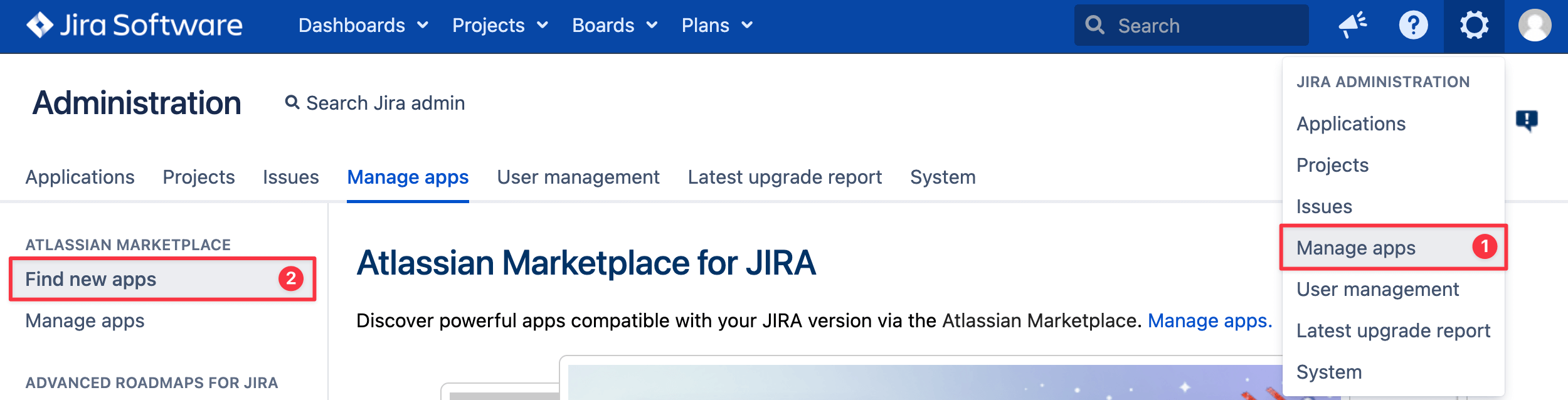Choose Applications from Jira Administration menu

click(x=1351, y=124)
